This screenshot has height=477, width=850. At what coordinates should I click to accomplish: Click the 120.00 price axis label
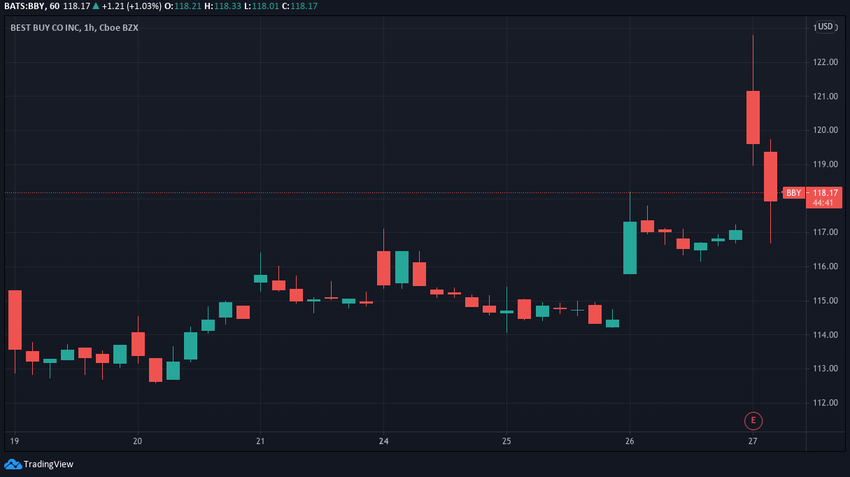pos(825,130)
